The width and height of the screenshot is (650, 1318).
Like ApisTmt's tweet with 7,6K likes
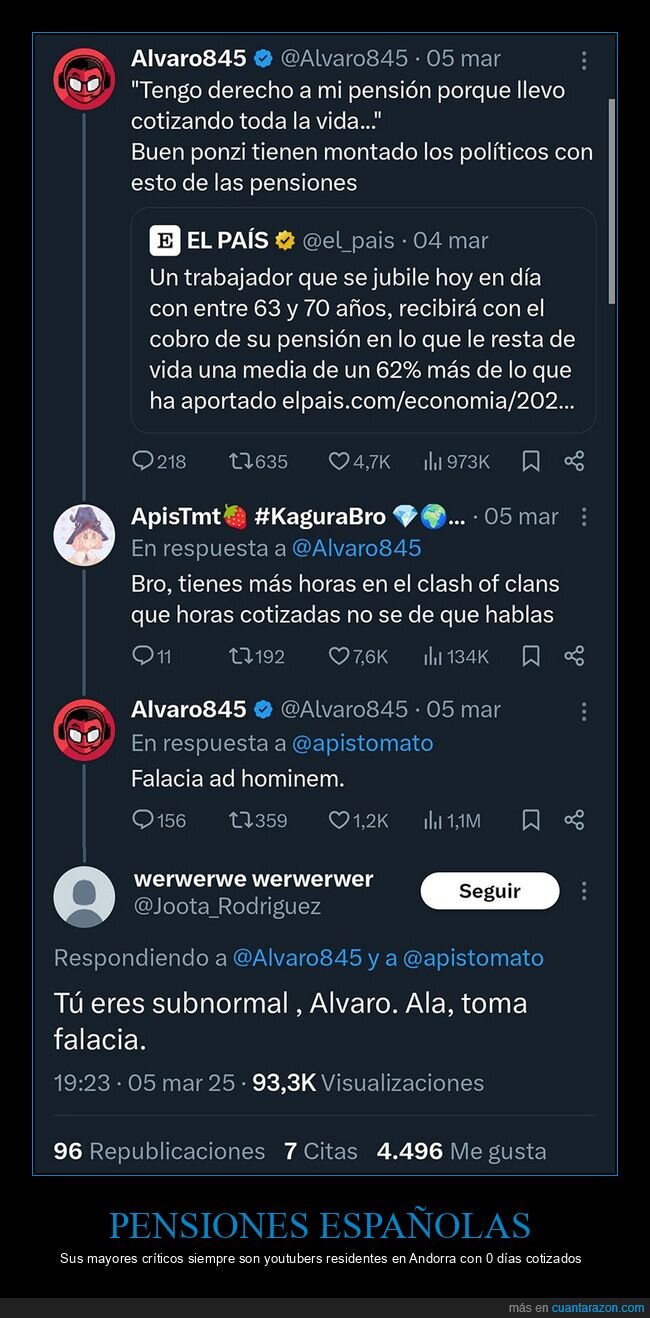pyautogui.click(x=340, y=656)
